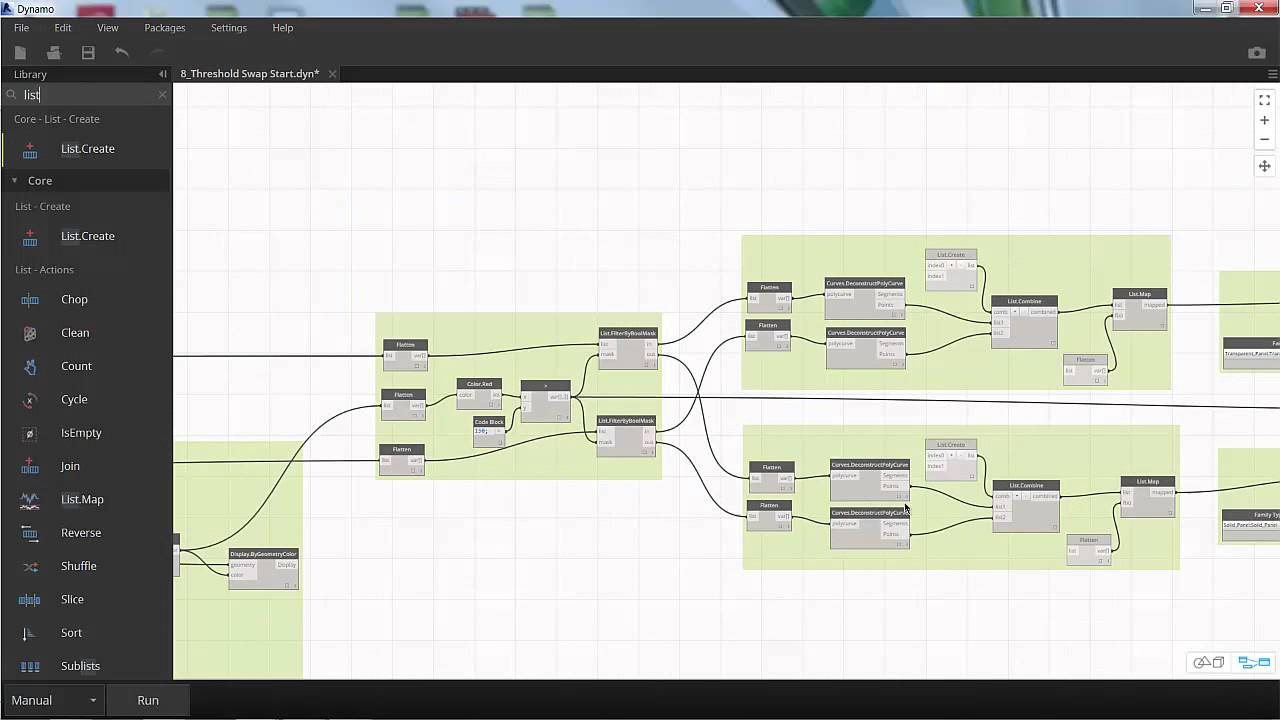Select the upper List.FilterByBoolMask node
This screenshot has height=720, width=1280.
click(x=628, y=347)
